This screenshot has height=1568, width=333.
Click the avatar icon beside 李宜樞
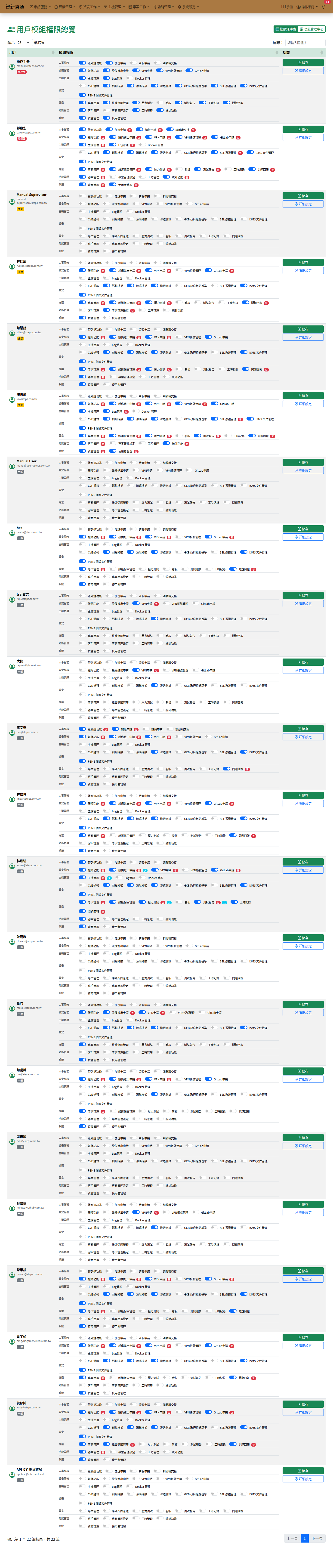(12, 733)
